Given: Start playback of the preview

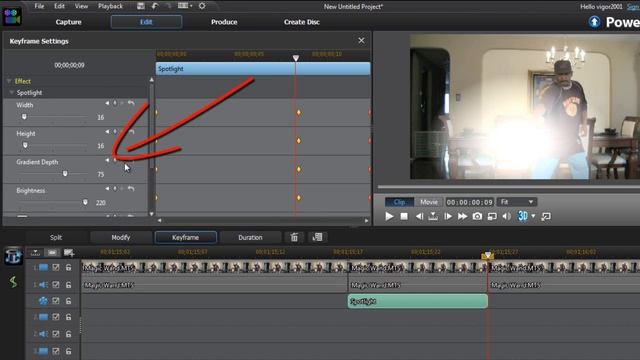Looking at the screenshot, I should click(389, 216).
